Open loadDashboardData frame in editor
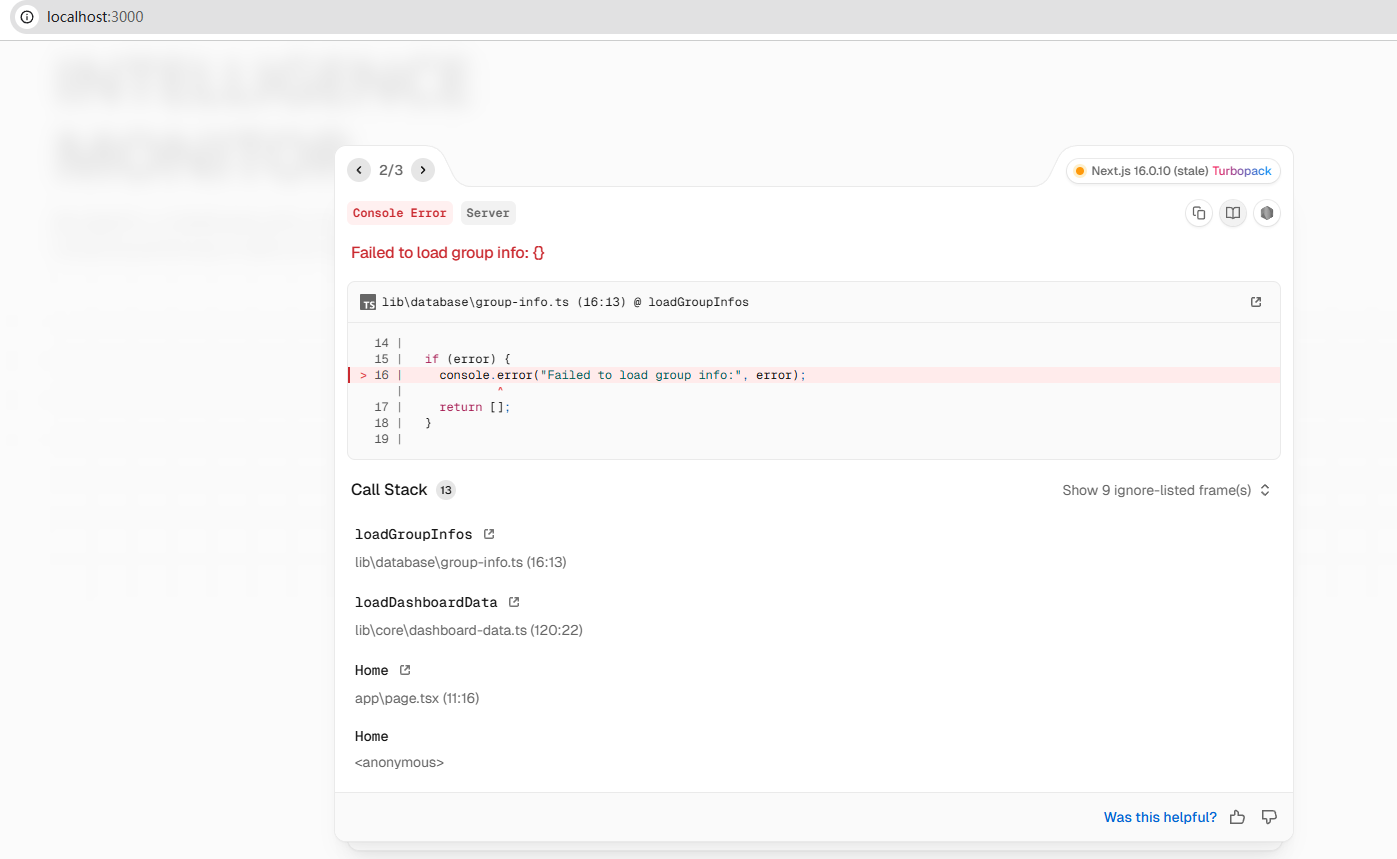 514,602
